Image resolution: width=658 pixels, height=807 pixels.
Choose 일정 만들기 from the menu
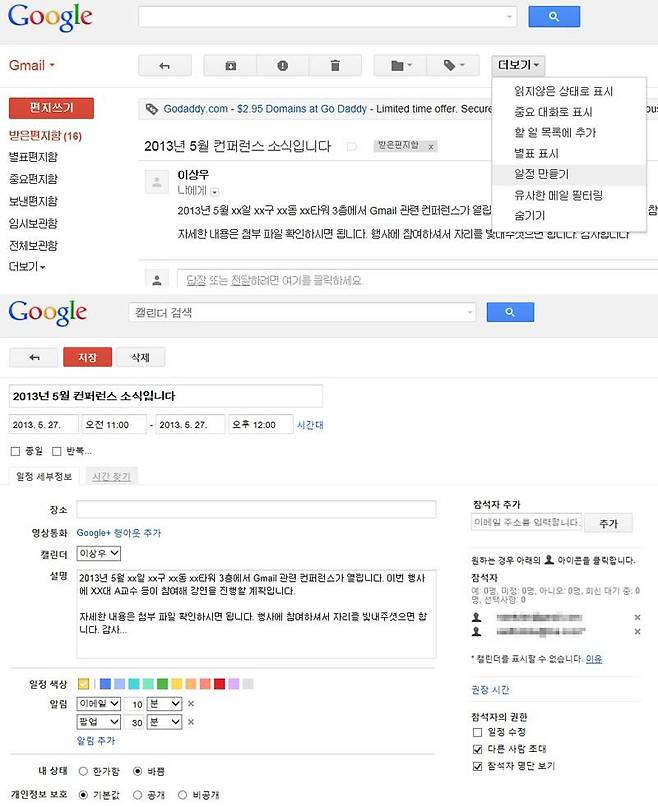click(569, 174)
